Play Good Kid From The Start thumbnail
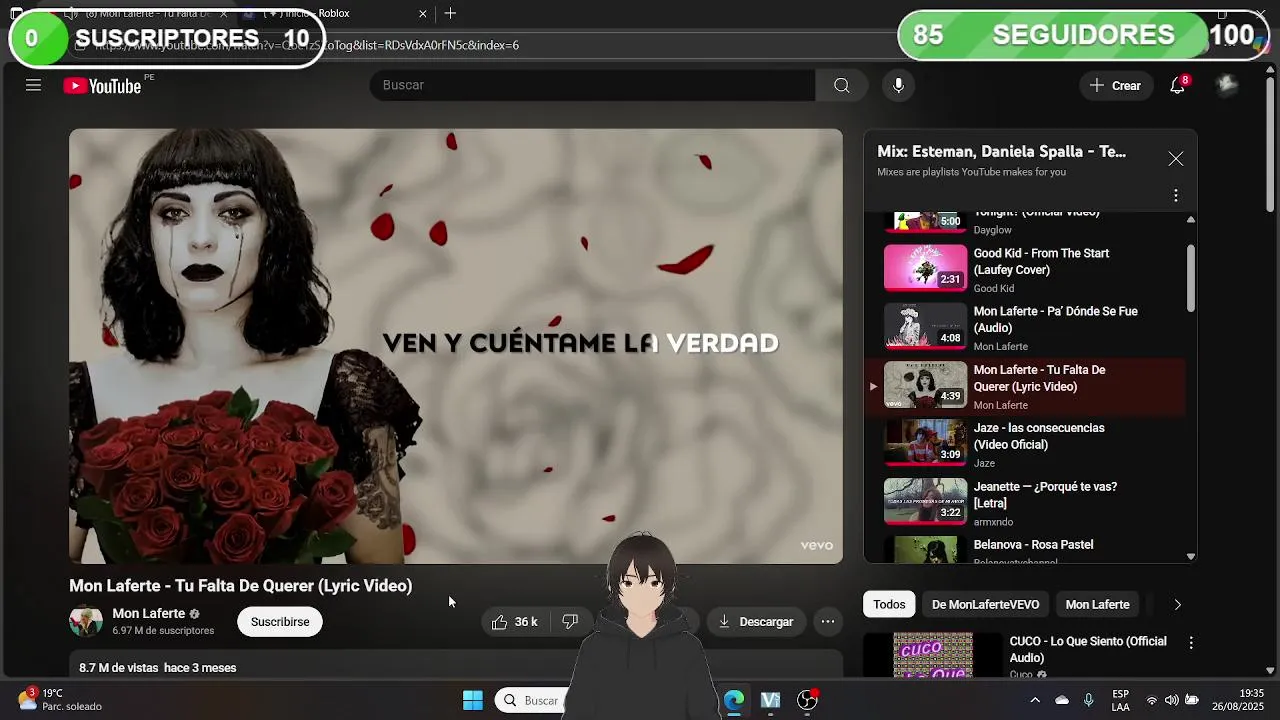Viewport: 1280px width, 720px height. [925, 267]
